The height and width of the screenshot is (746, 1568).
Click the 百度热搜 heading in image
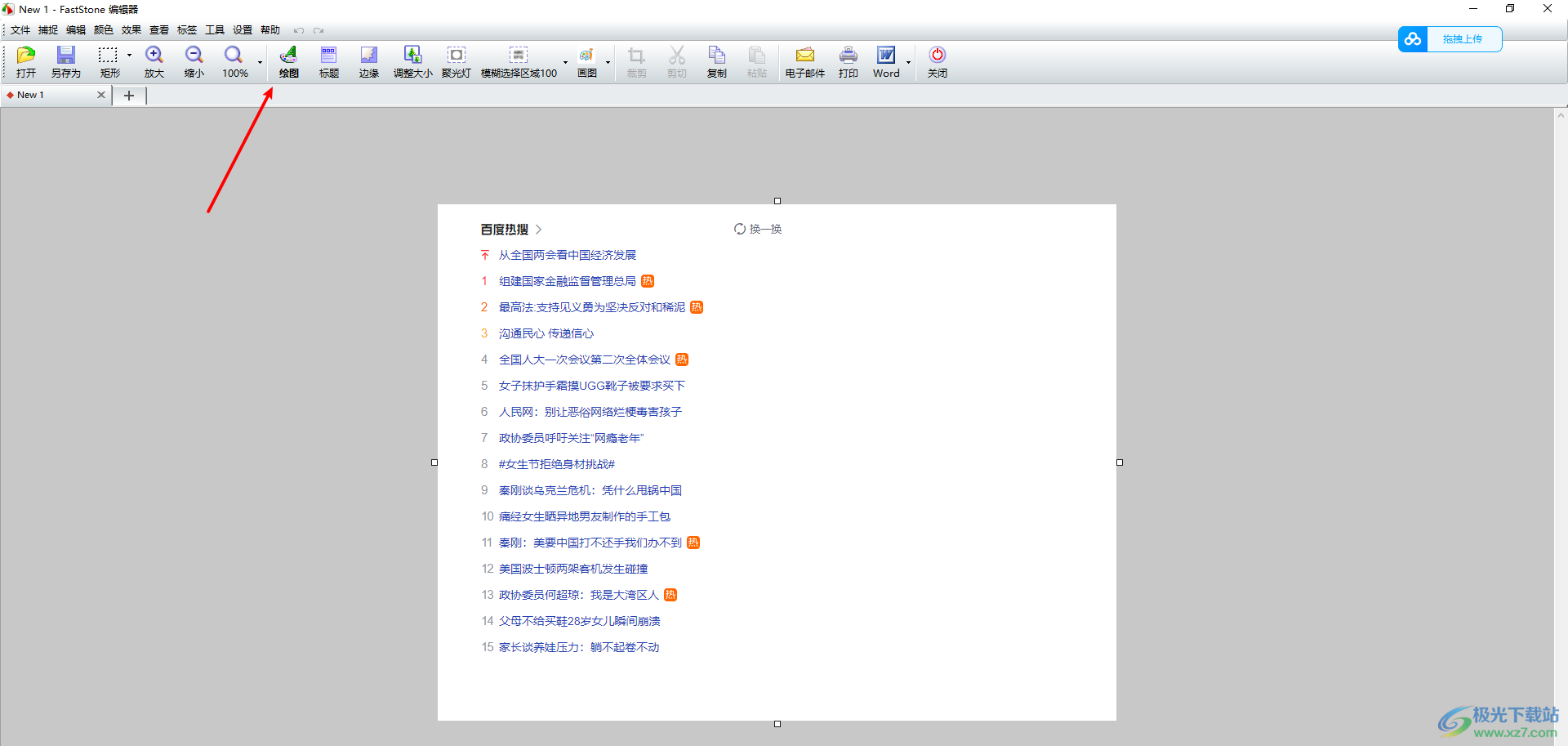pos(505,230)
